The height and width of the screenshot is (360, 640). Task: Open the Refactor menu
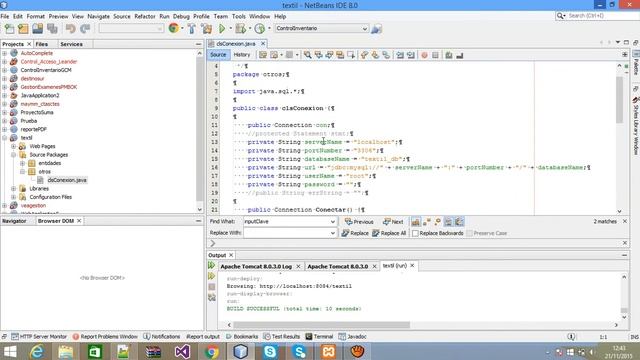(x=145, y=16)
